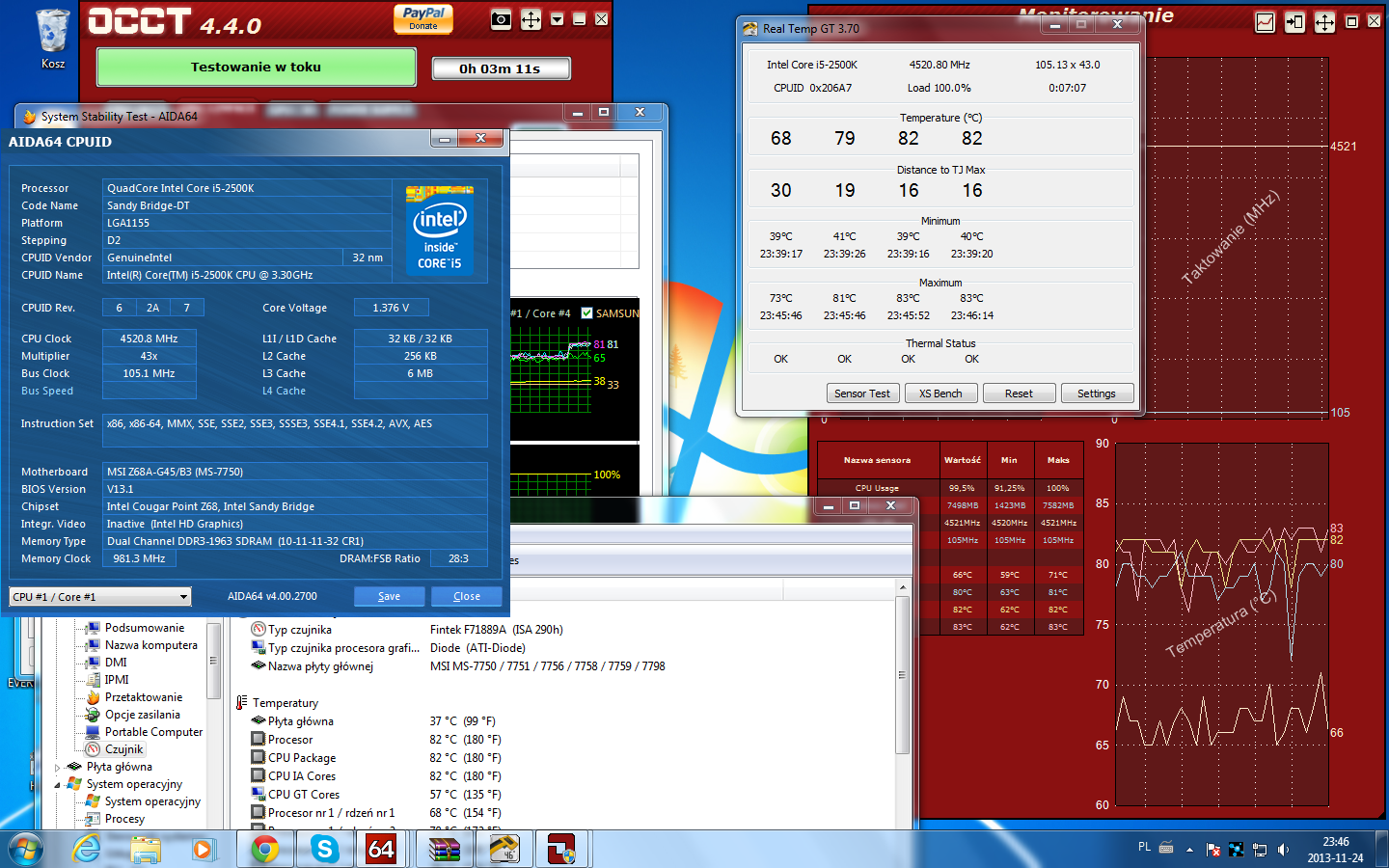This screenshot has height=868, width=1389.
Task: Click the Close link button in AIDA64 CPUID
Action: pyautogui.click(x=467, y=596)
